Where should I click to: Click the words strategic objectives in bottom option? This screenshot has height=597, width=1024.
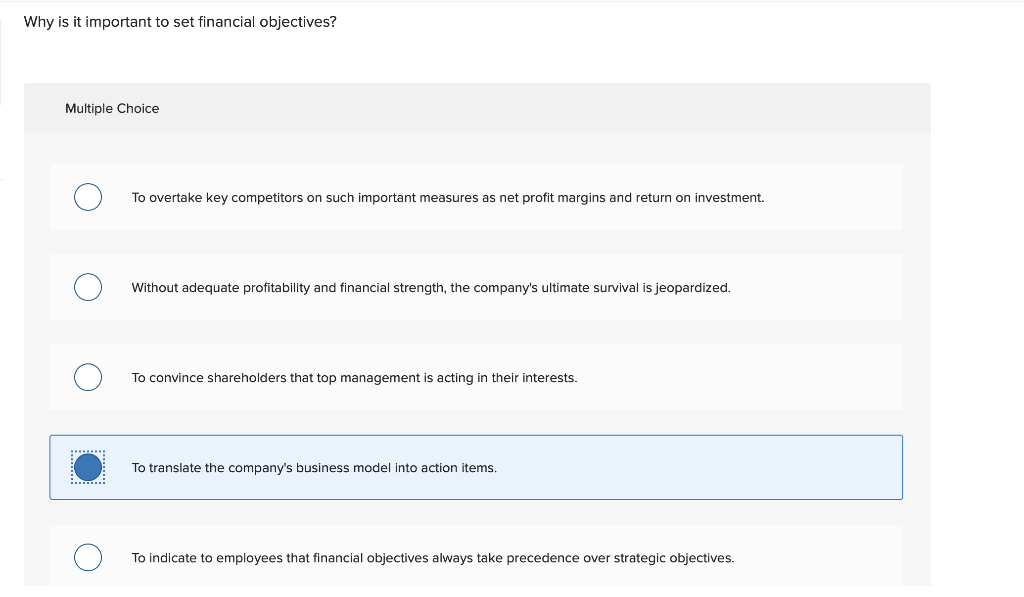(x=673, y=557)
